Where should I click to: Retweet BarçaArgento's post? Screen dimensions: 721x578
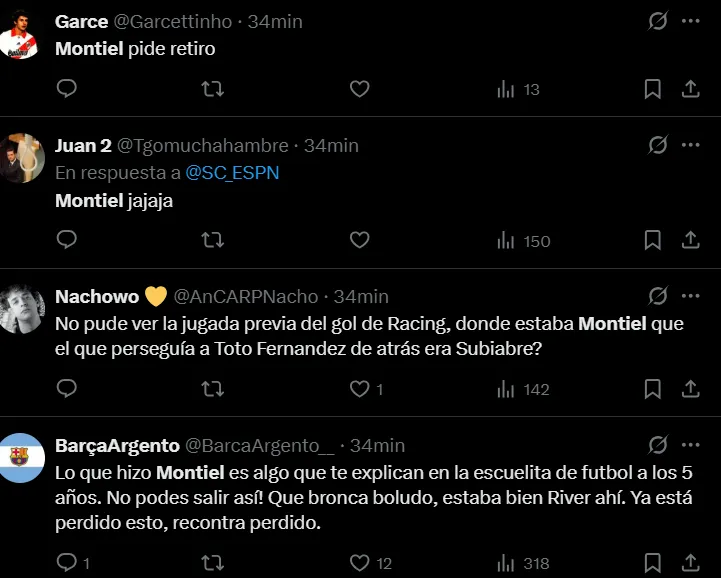tap(213, 563)
